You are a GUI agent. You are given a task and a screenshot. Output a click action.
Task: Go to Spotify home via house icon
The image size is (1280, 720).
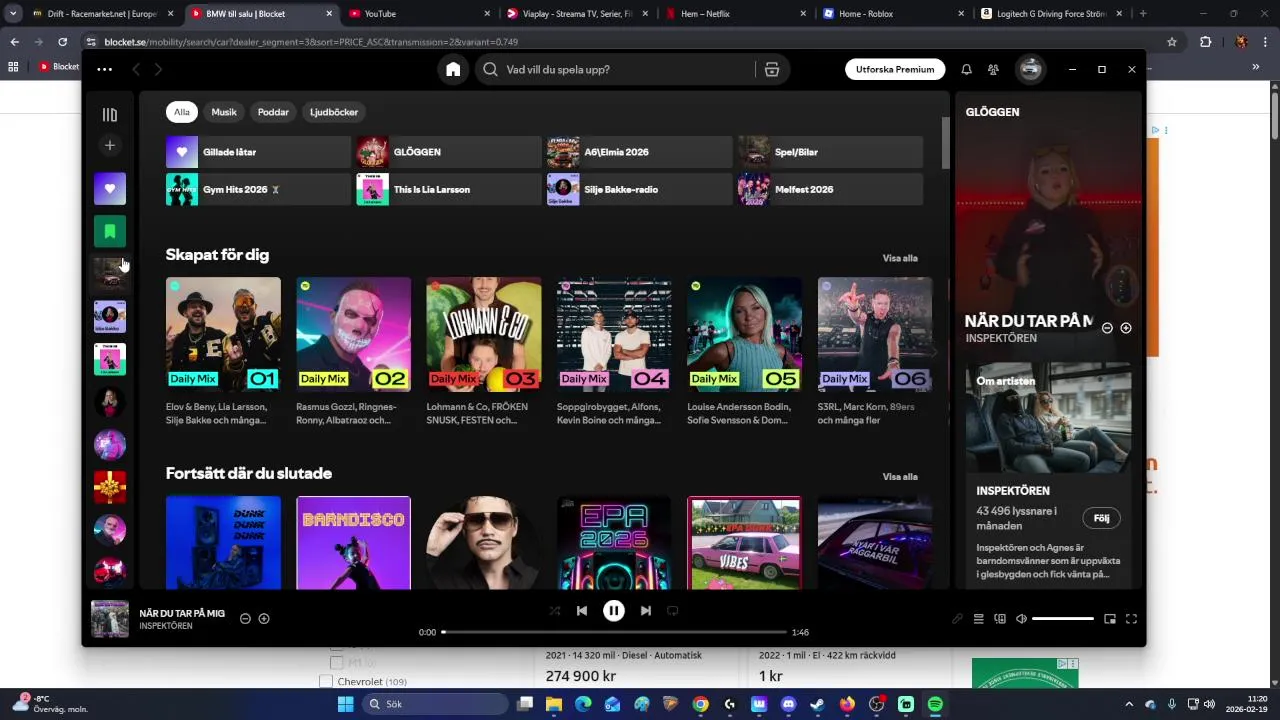(x=453, y=69)
